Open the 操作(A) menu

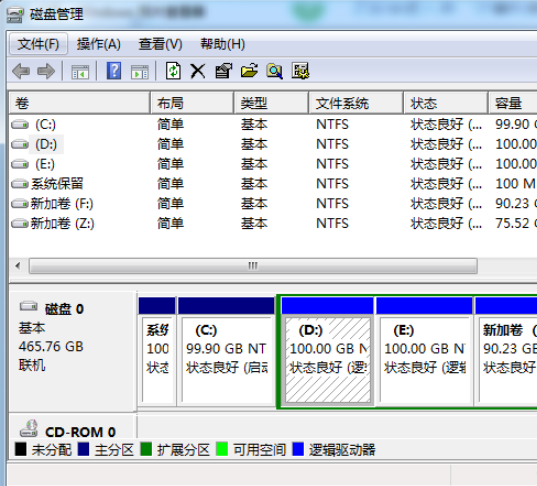pos(99,44)
